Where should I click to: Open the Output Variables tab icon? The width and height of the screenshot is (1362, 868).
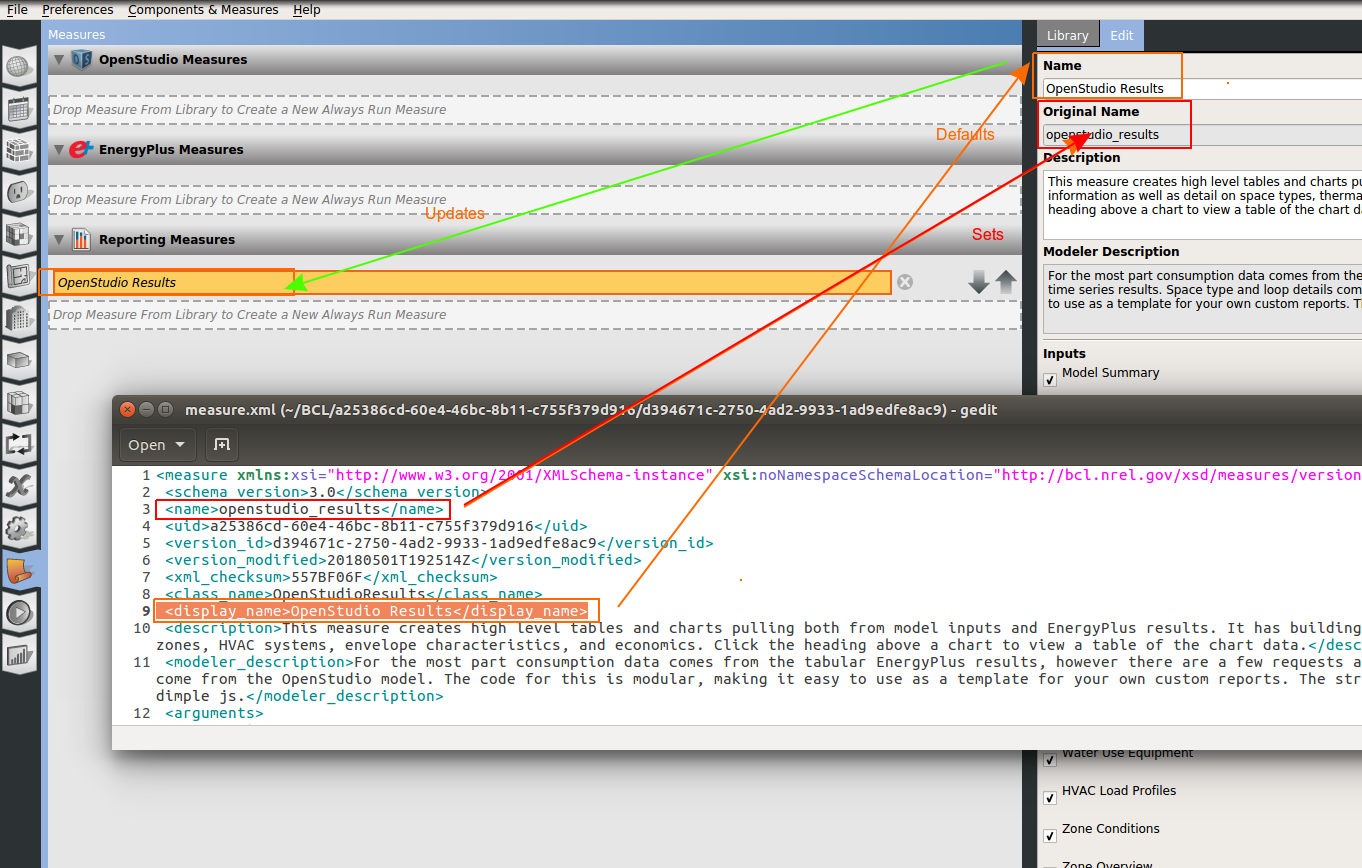tap(18, 486)
